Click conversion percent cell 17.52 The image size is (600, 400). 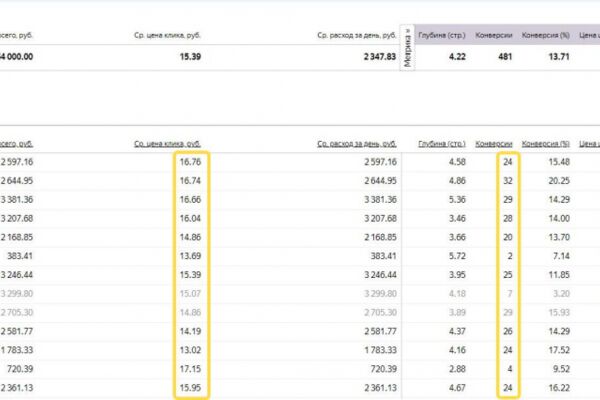tap(559, 350)
